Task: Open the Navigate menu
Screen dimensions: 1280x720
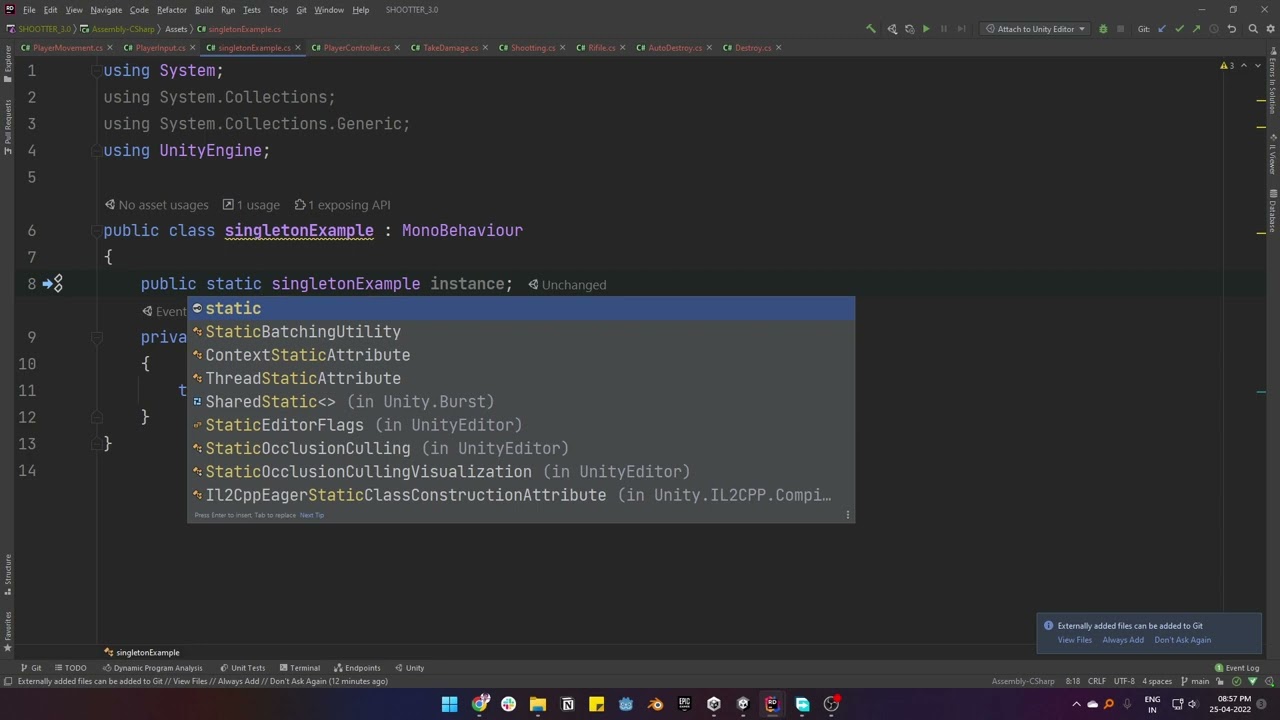Action: coord(105,10)
